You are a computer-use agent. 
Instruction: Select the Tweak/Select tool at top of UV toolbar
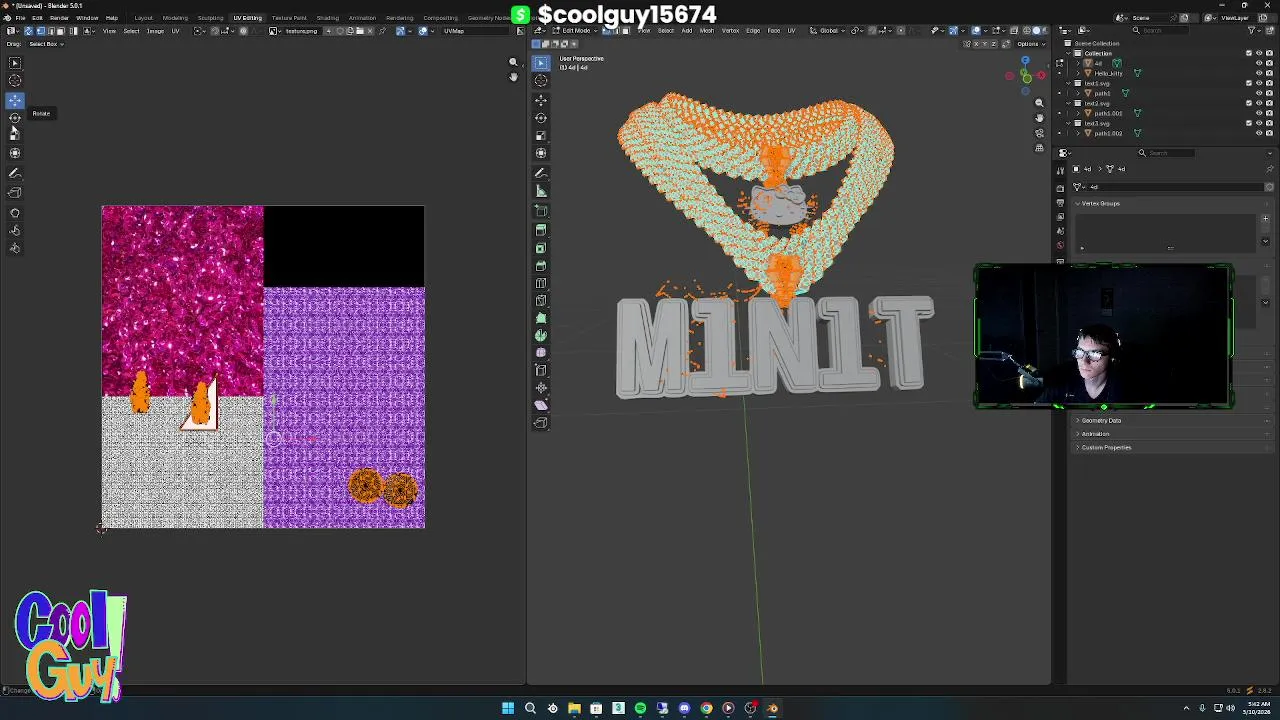(15, 63)
